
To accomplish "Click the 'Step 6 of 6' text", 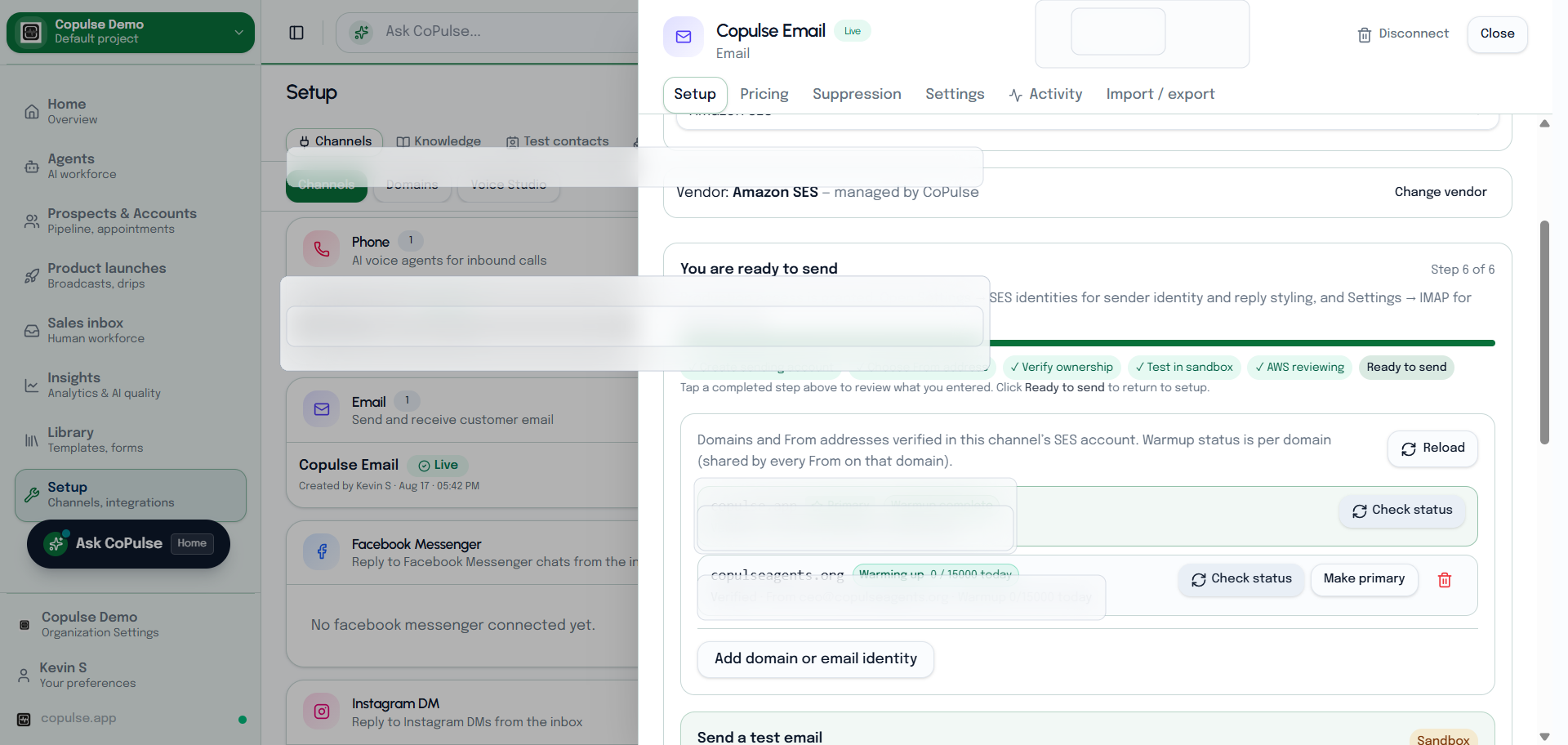I will pos(1463,270).
